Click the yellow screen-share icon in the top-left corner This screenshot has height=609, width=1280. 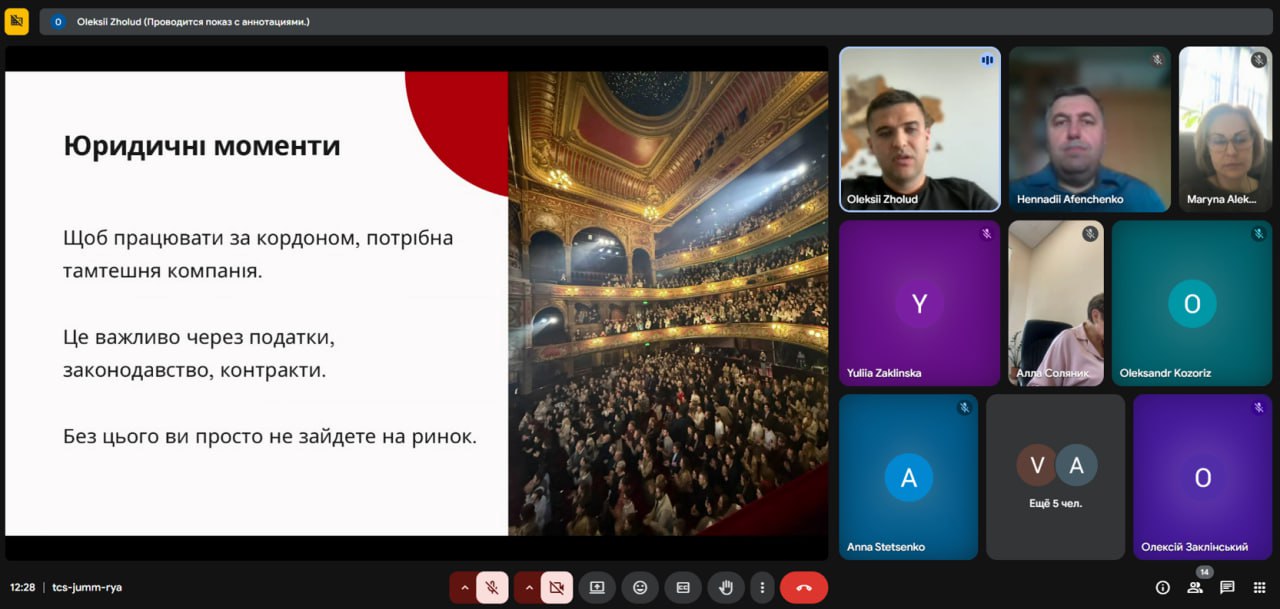point(16,21)
